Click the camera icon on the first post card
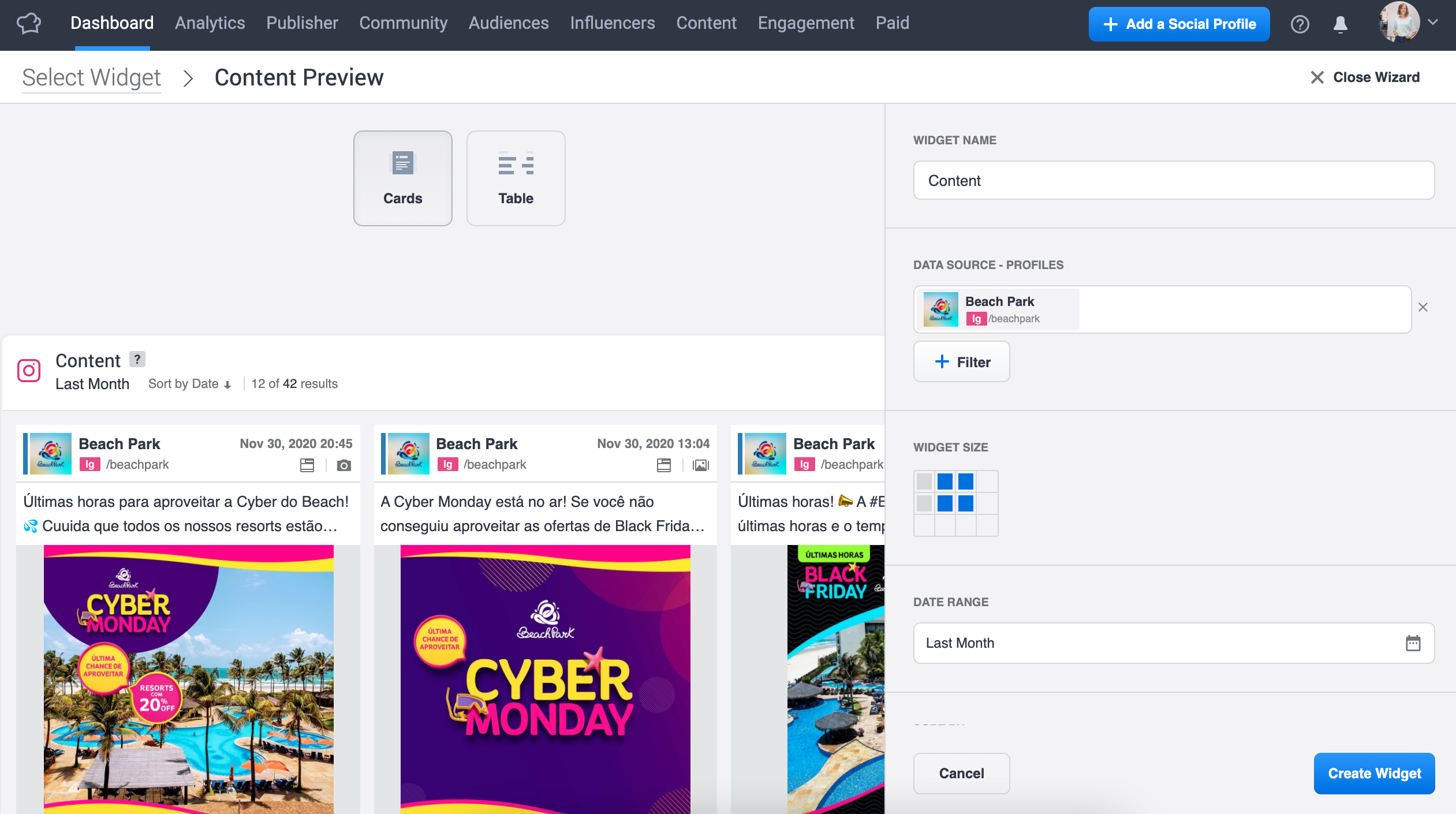Image resolution: width=1456 pixels, height=814 pixels. tap(344, 465)
